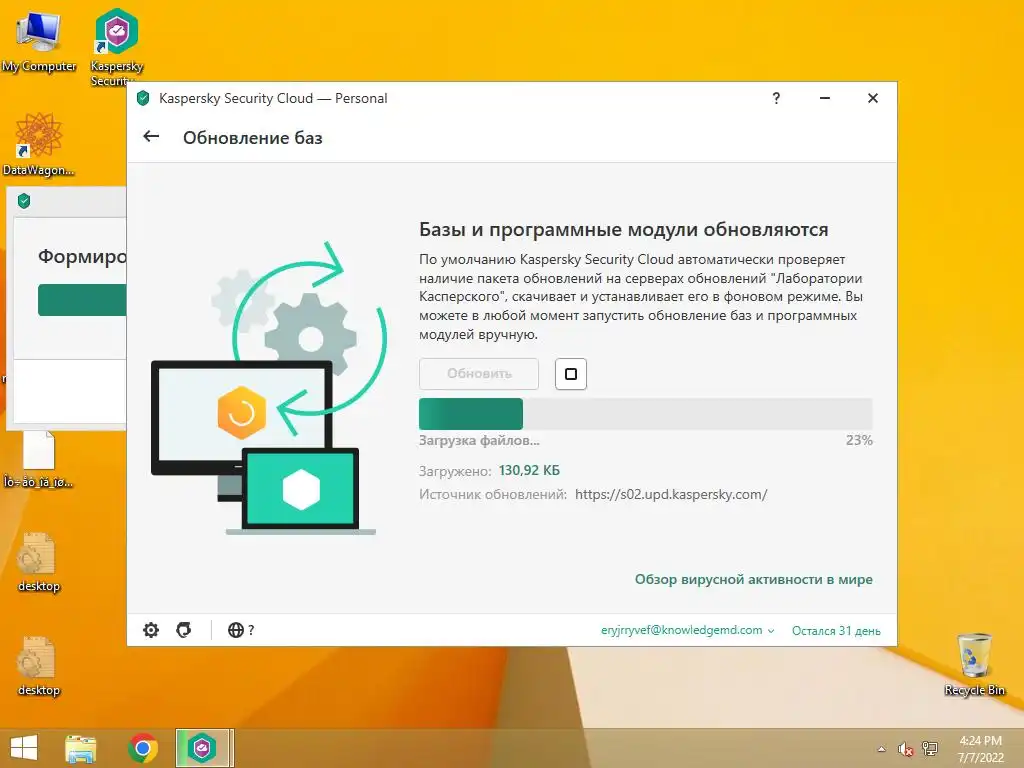Open help question mark in title bar

776,98
